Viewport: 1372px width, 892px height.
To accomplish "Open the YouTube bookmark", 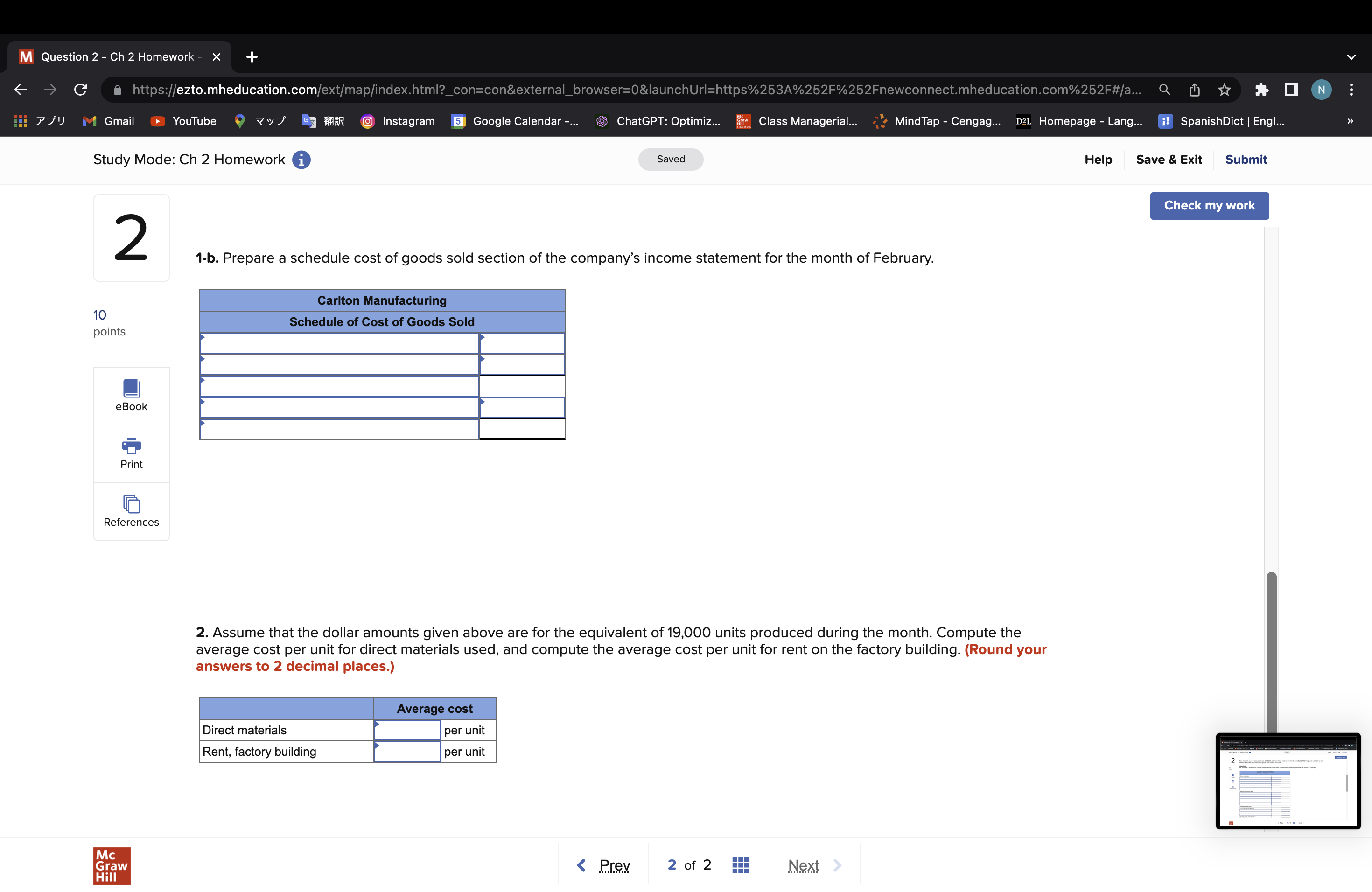I will (183, 121).
